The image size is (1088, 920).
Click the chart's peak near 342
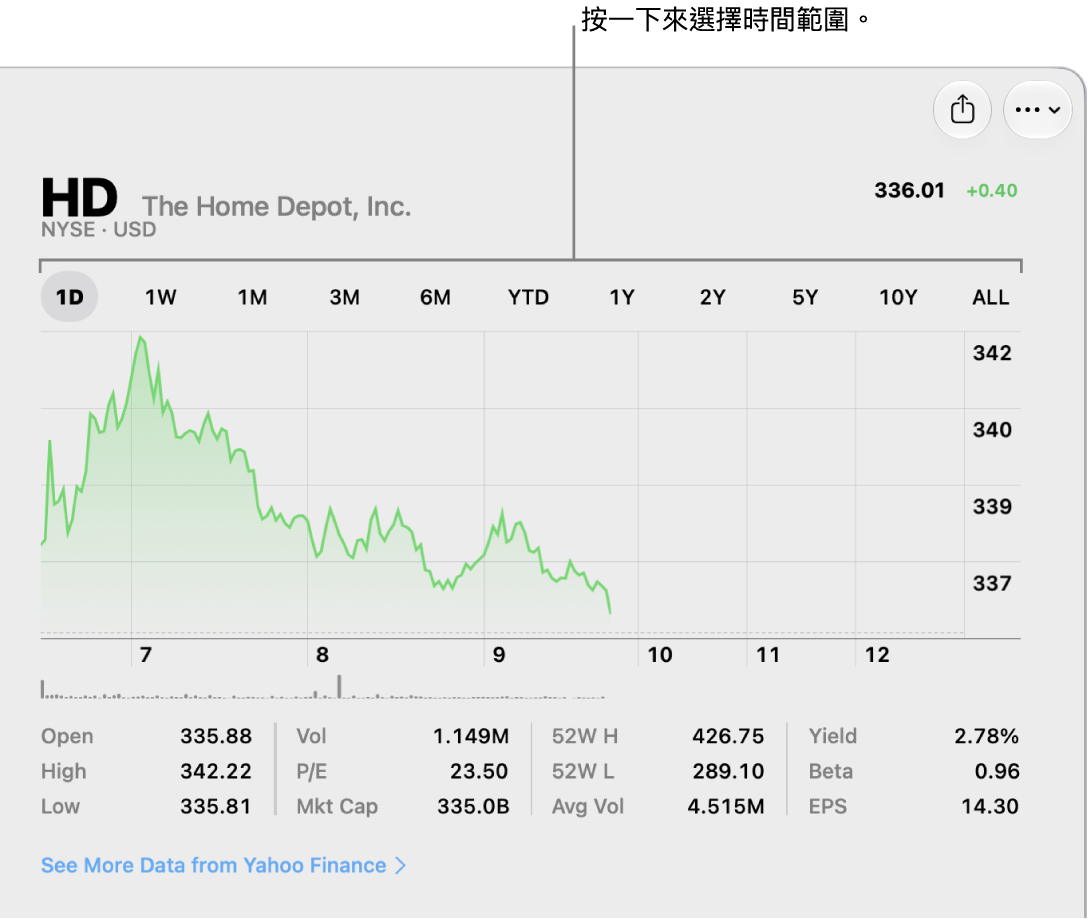[x=142, y=339]
